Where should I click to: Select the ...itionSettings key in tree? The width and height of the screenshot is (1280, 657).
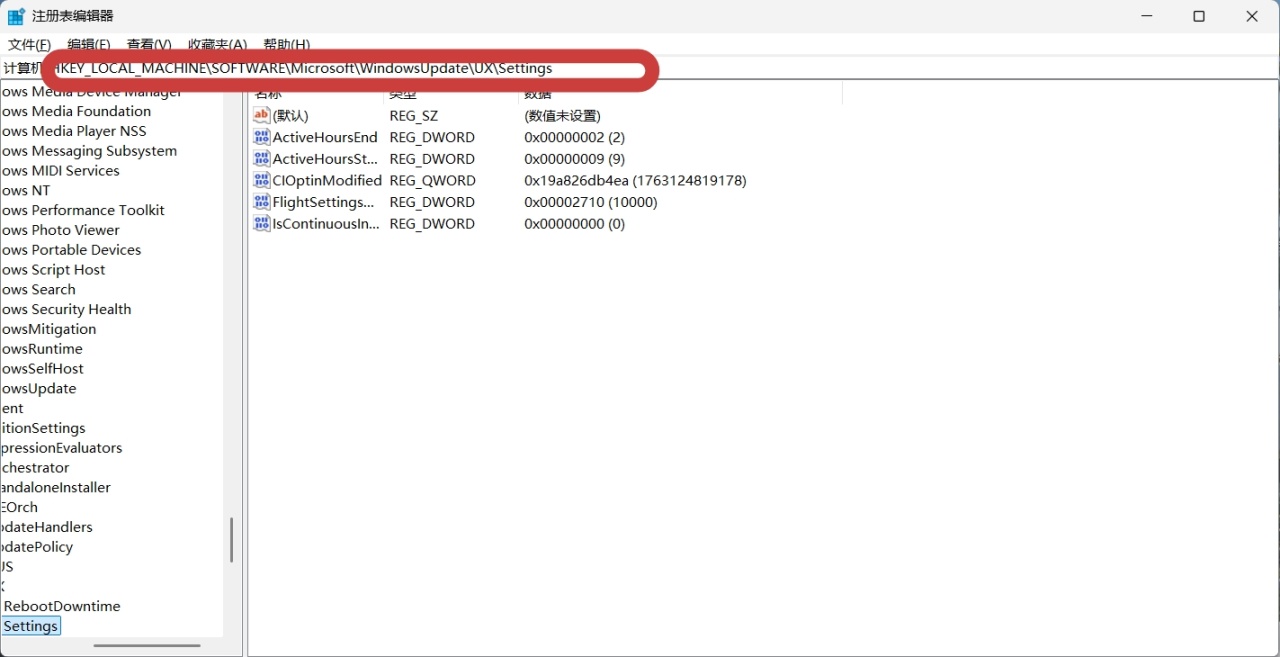pyautogui.click(x=43, y=428)
